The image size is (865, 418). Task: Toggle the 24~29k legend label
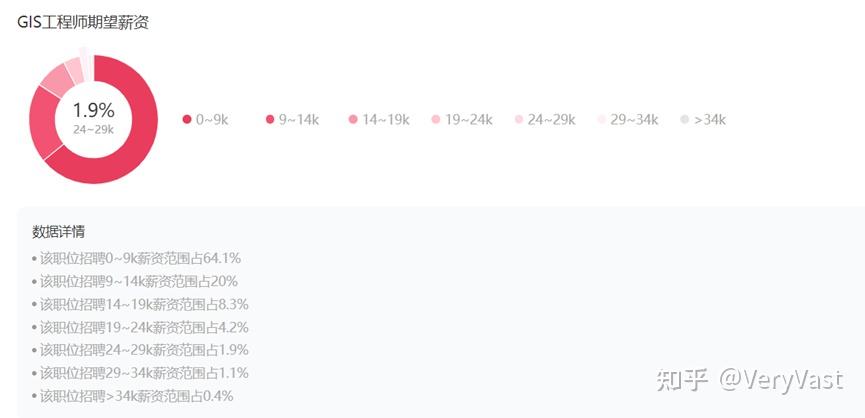(551, 120)
